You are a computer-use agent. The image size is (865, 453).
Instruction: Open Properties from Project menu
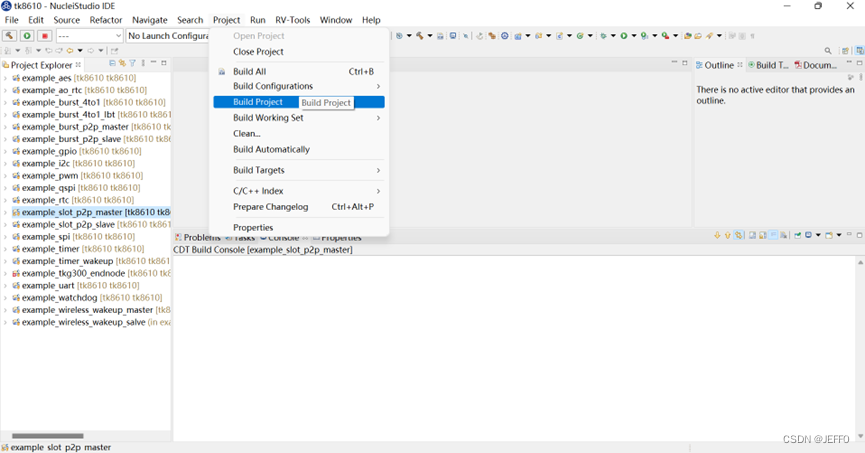[x=299, y=227]
